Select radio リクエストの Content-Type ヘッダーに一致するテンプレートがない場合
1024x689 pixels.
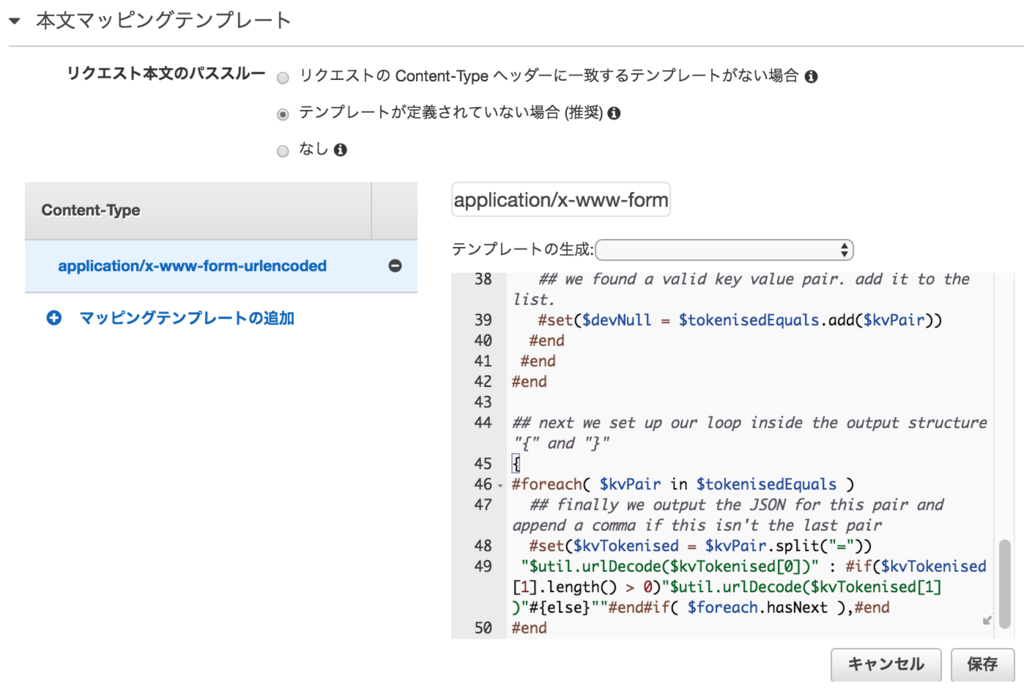pos(283,78)
